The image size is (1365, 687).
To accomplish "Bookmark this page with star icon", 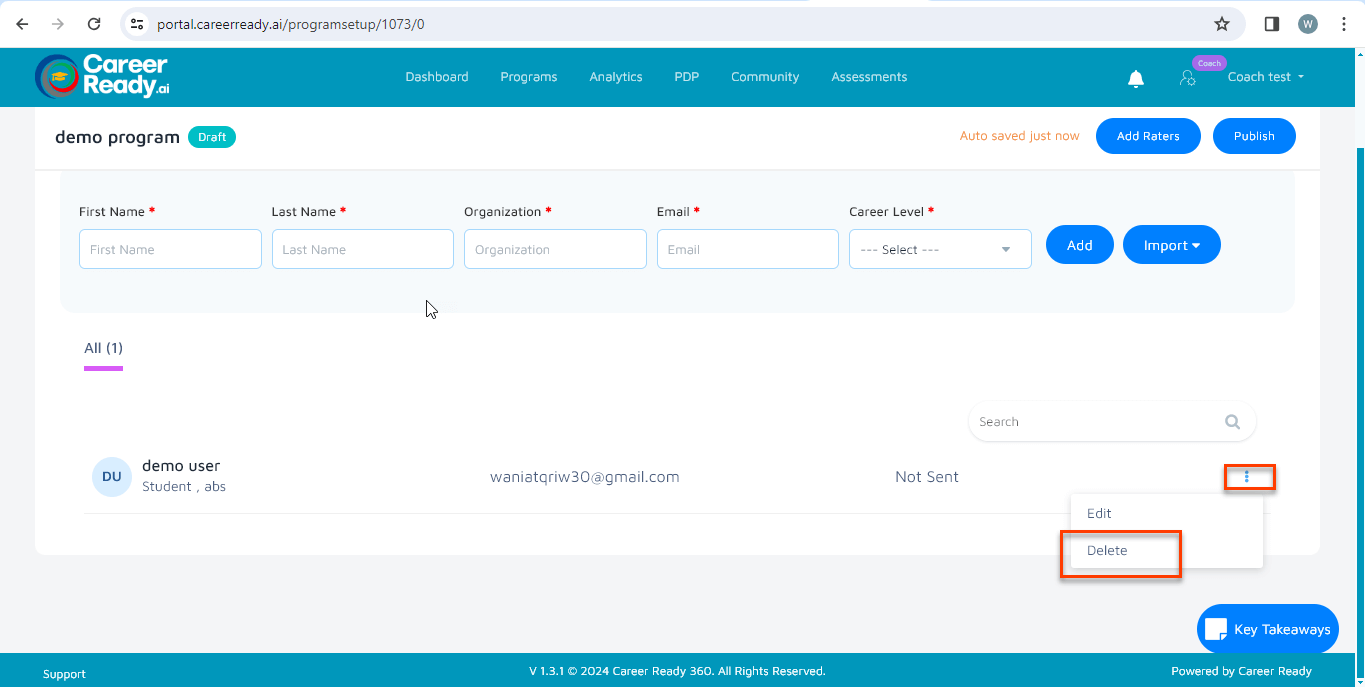I will (1221, 24).
